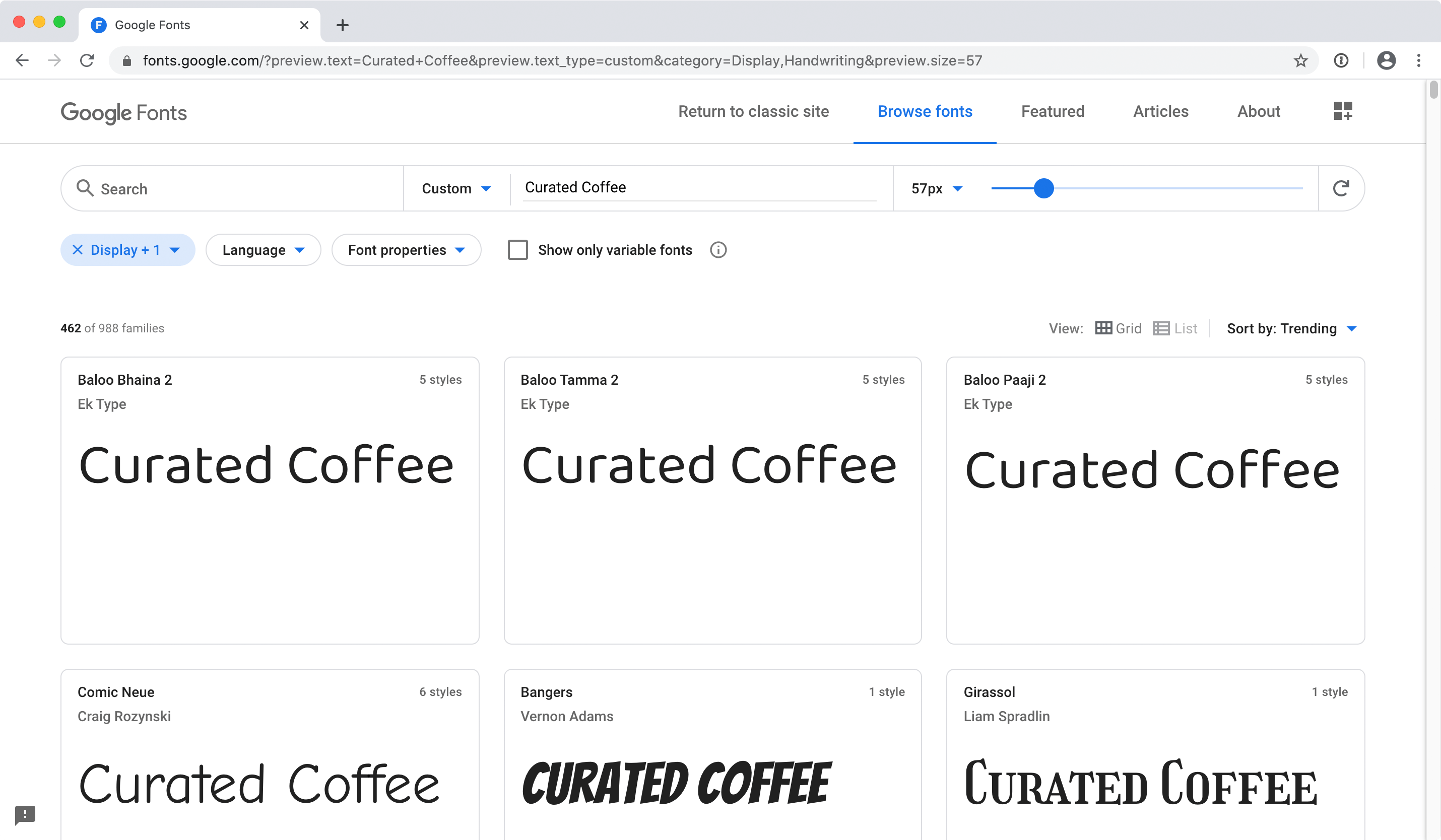Click the search magnifier icon
The width and height of the screenshot is (1441, 840).
(85, 188)
